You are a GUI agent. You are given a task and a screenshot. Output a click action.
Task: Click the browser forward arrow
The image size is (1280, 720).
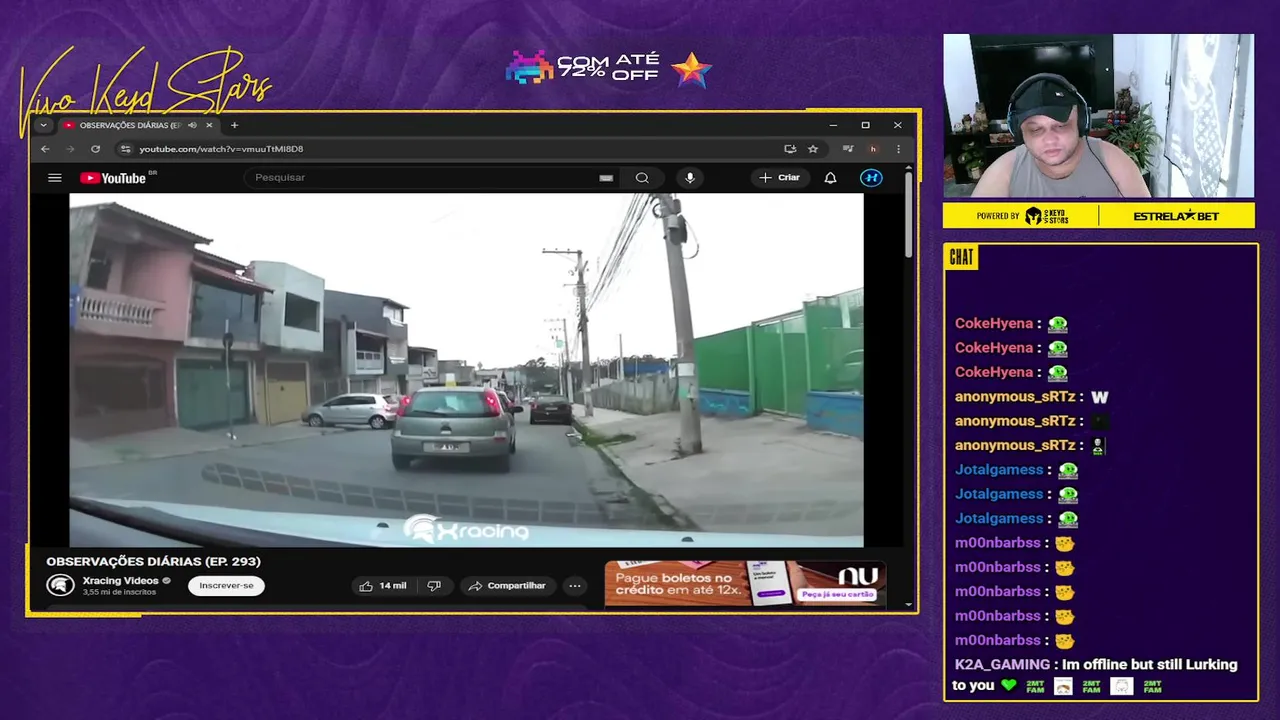(x=70, y=149)
